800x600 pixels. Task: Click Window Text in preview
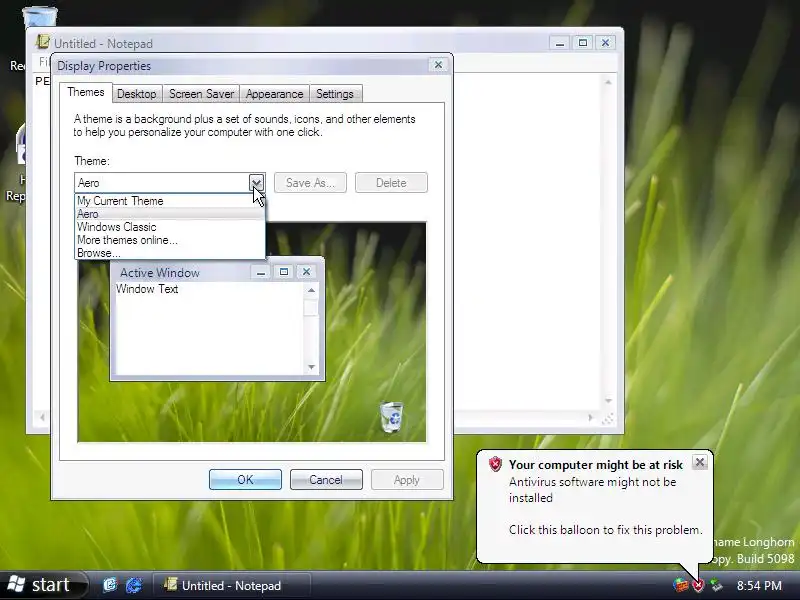pos(147,289)
